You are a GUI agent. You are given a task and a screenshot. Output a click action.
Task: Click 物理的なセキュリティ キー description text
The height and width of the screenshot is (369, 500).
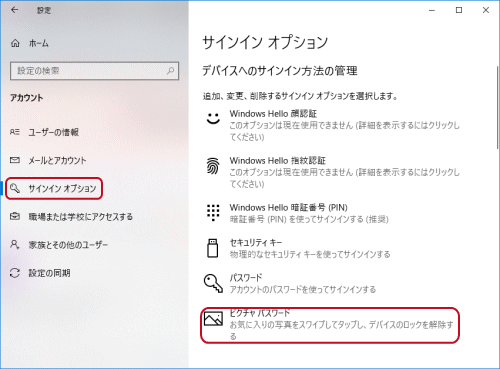(x=310, y=254)
